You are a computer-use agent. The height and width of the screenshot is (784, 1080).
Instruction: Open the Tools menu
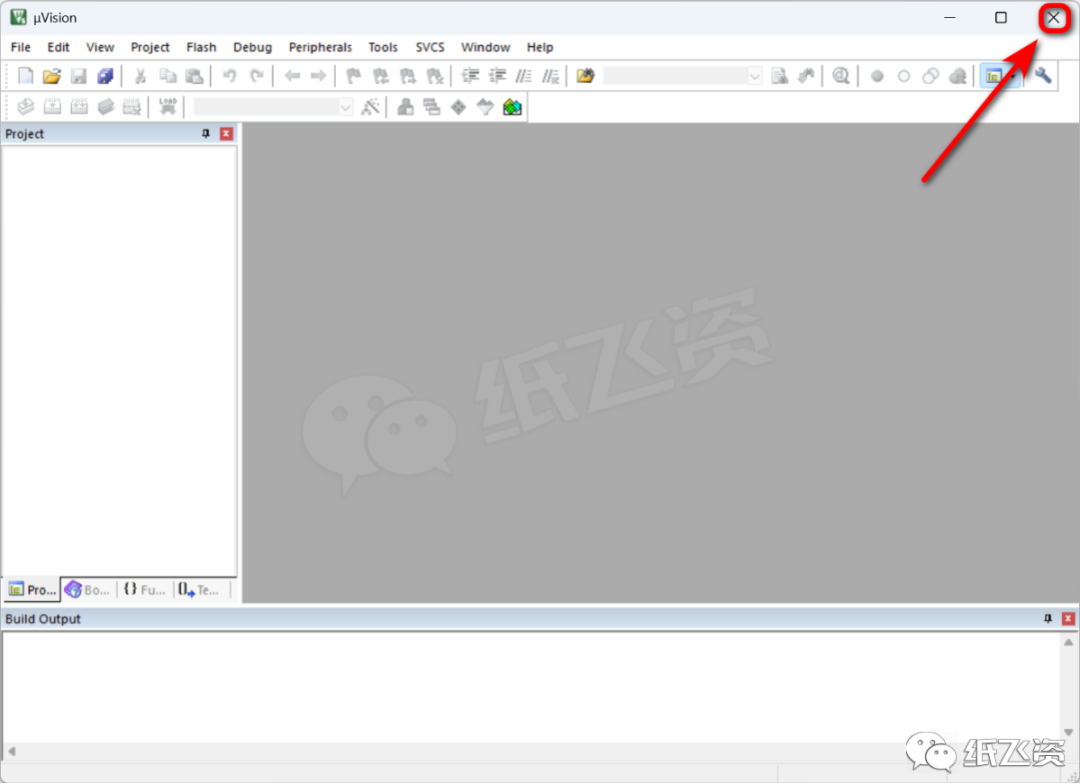pyautogui.click(x=383, y=47)
